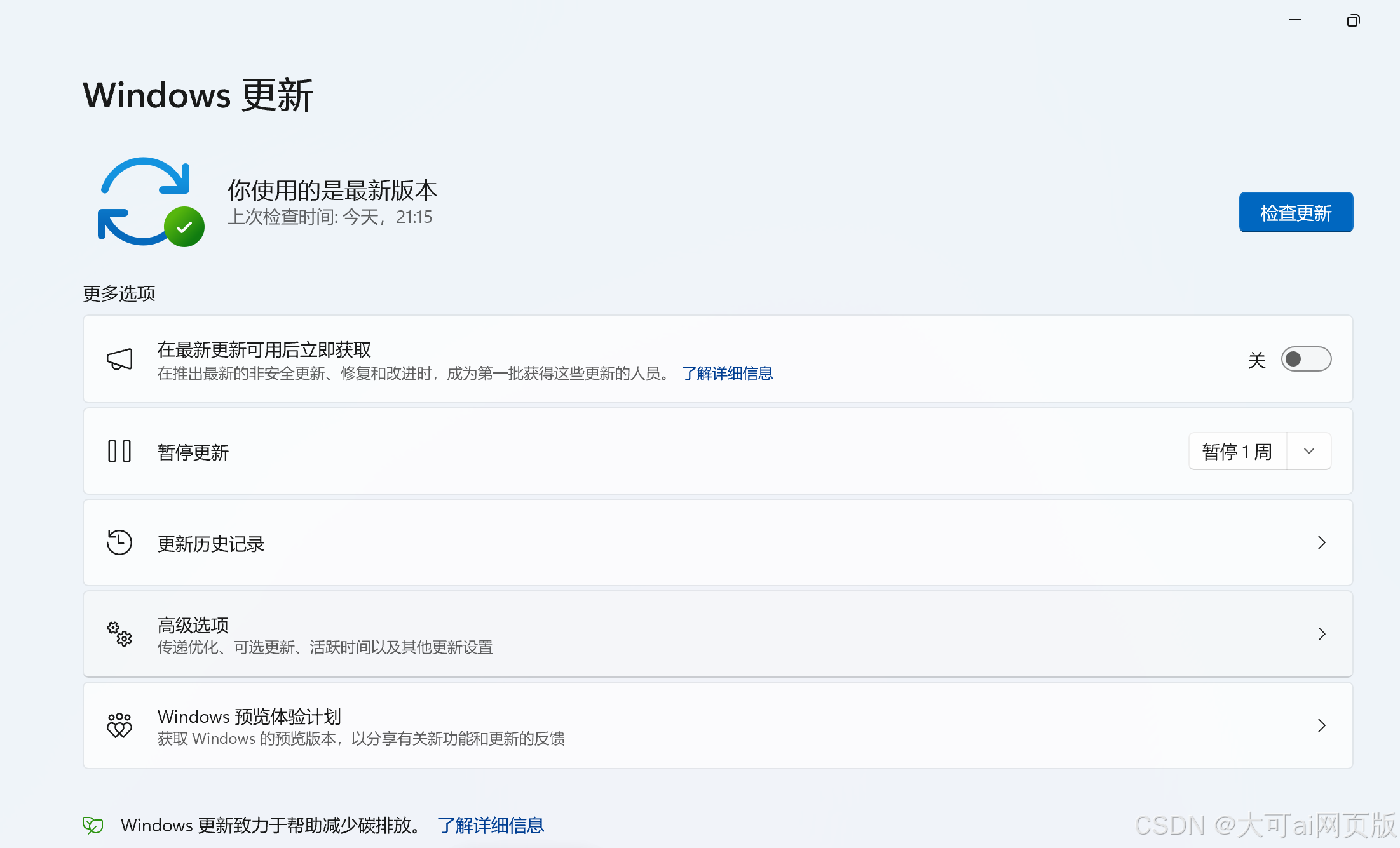This screenshot has width=1400, height=848.
Task: Click the 上次检查时间: 今天, 21:15 text
Action: pos(330,217)
